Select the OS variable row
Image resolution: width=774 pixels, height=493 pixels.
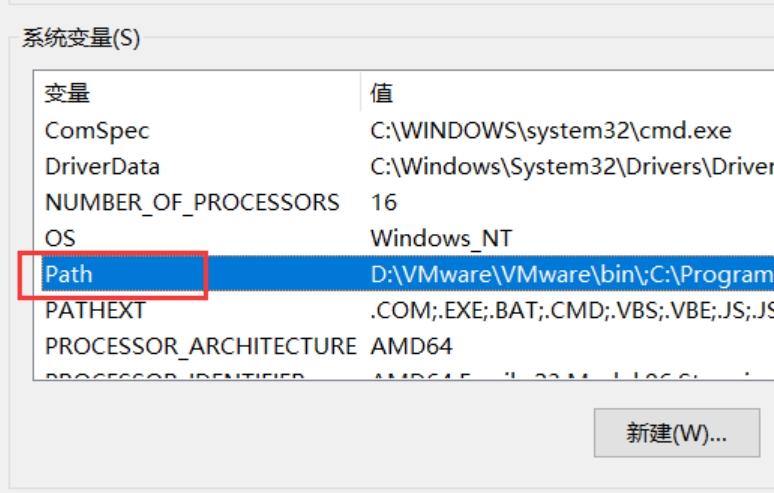pyautogui.click(x=404, y=238)
